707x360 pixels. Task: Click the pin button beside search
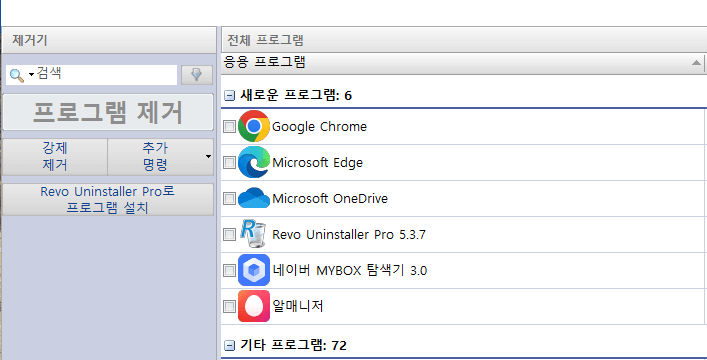click(197, 75)
